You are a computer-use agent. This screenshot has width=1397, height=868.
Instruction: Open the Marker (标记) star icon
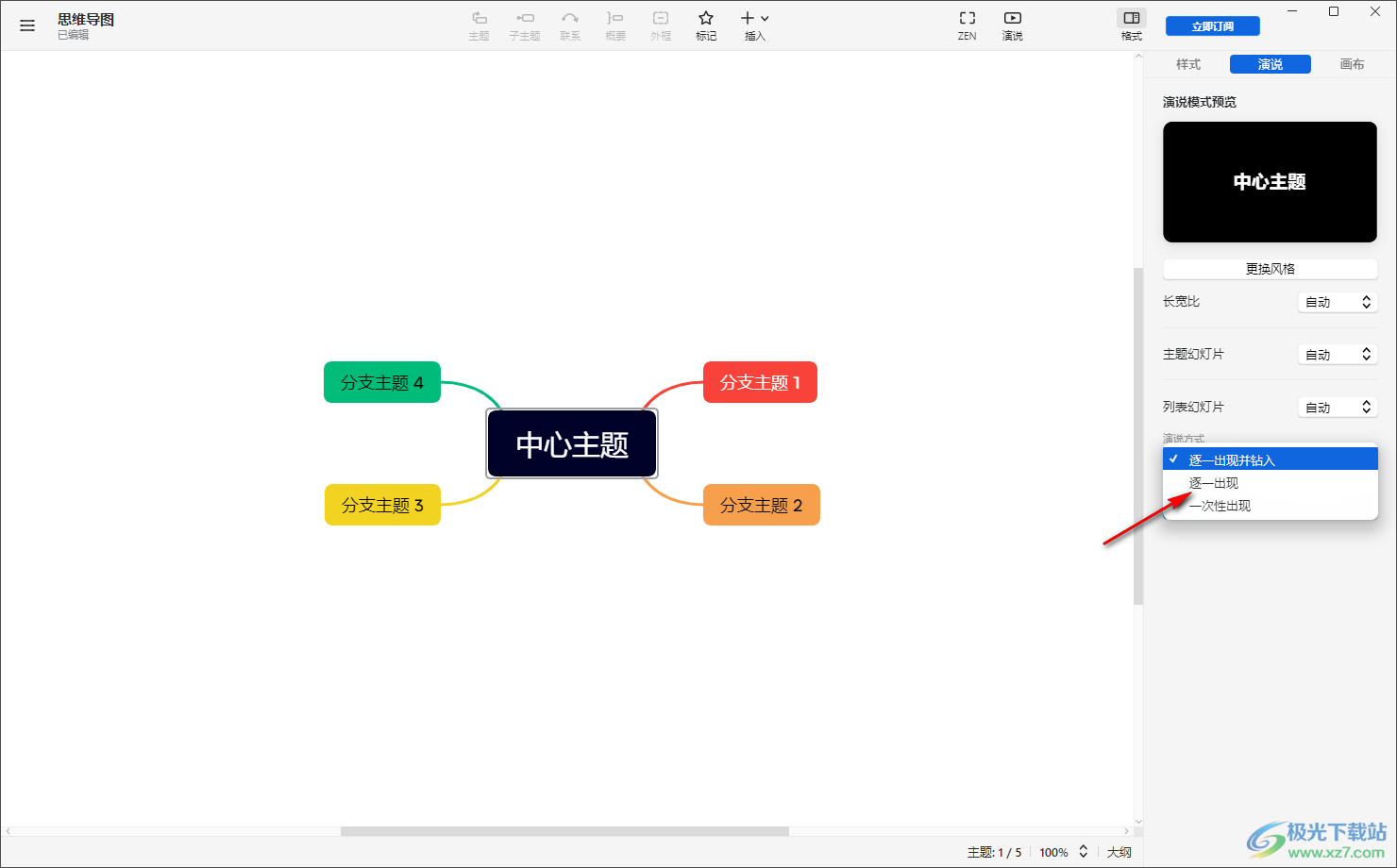point(706,25)
